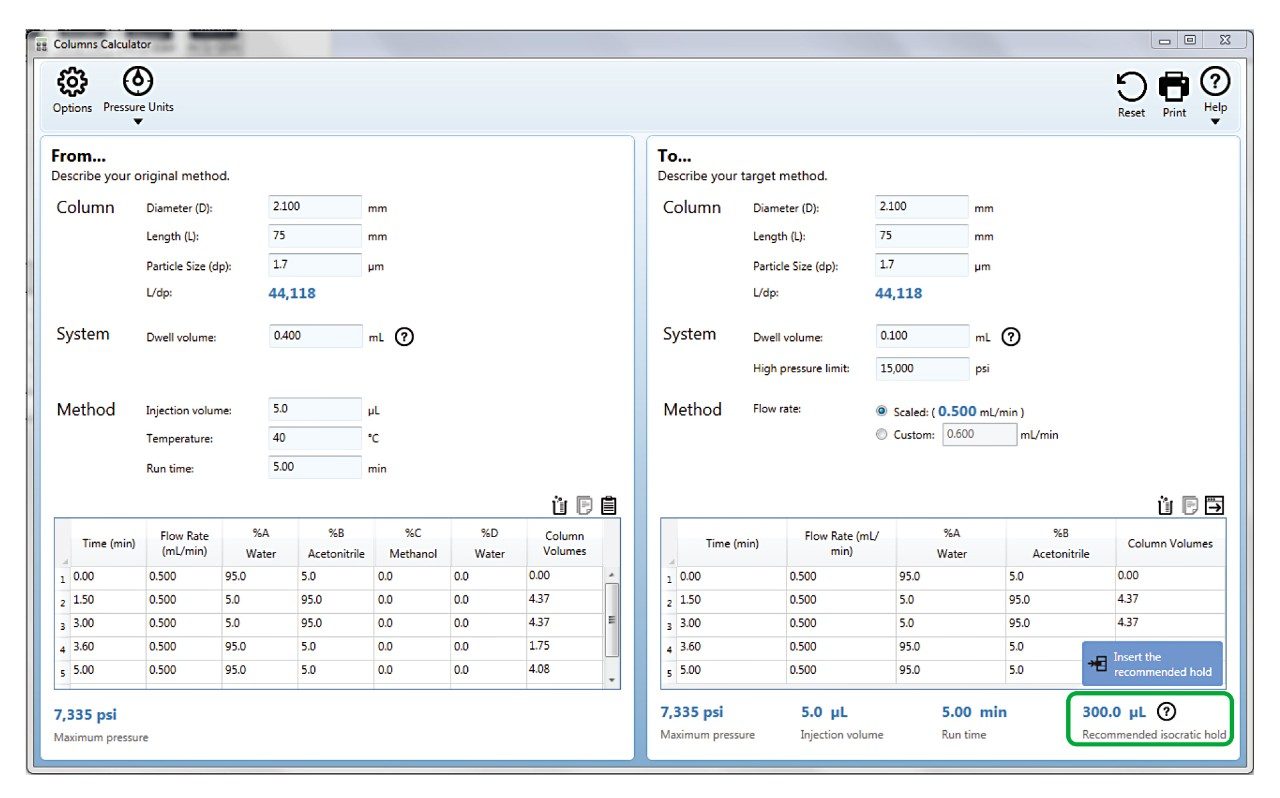This screenshot has height=798, width=1280.
Task: Click clipboard paste icon above original gradient table
Action: pyautogui.click(x=608, y=506)
